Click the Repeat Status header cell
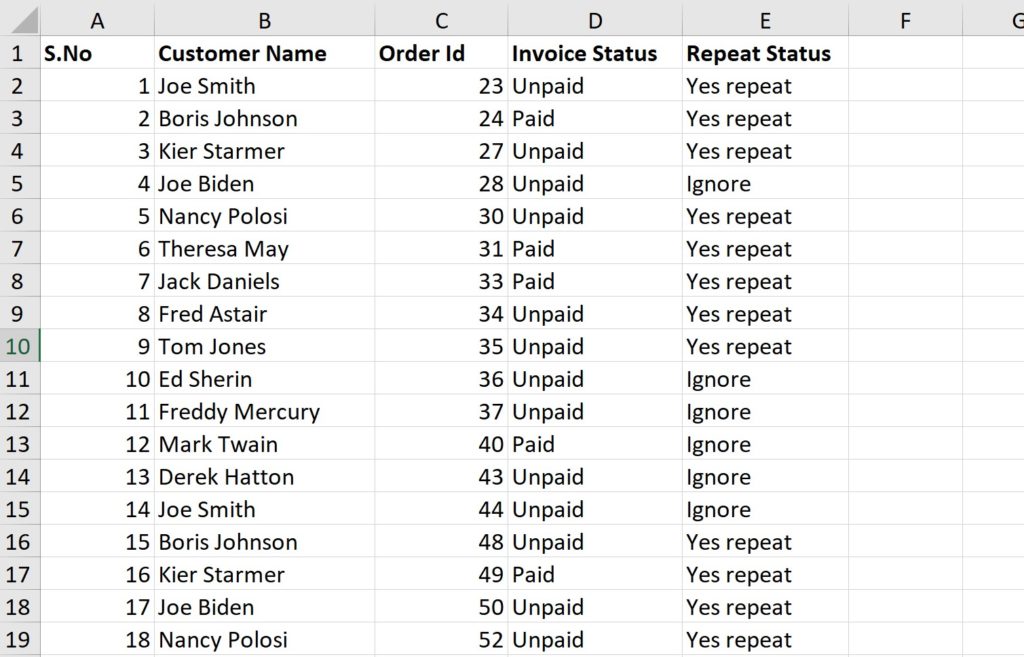The image size is (1024, 657). (765, 53)
